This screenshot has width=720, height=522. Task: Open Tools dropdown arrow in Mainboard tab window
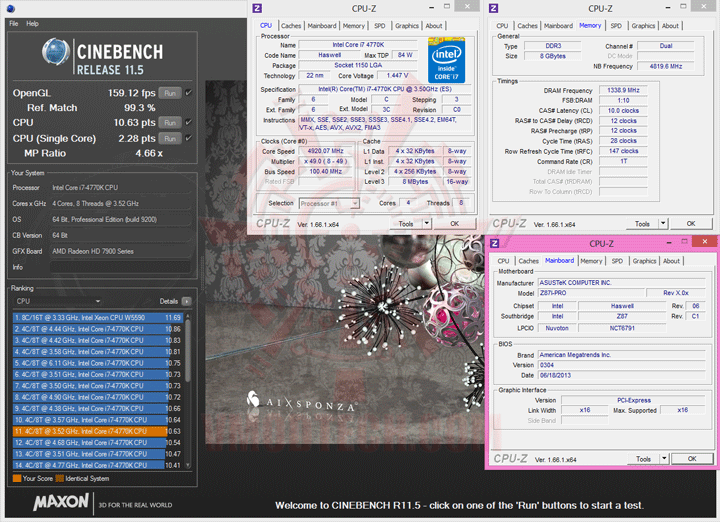(664, 459)
